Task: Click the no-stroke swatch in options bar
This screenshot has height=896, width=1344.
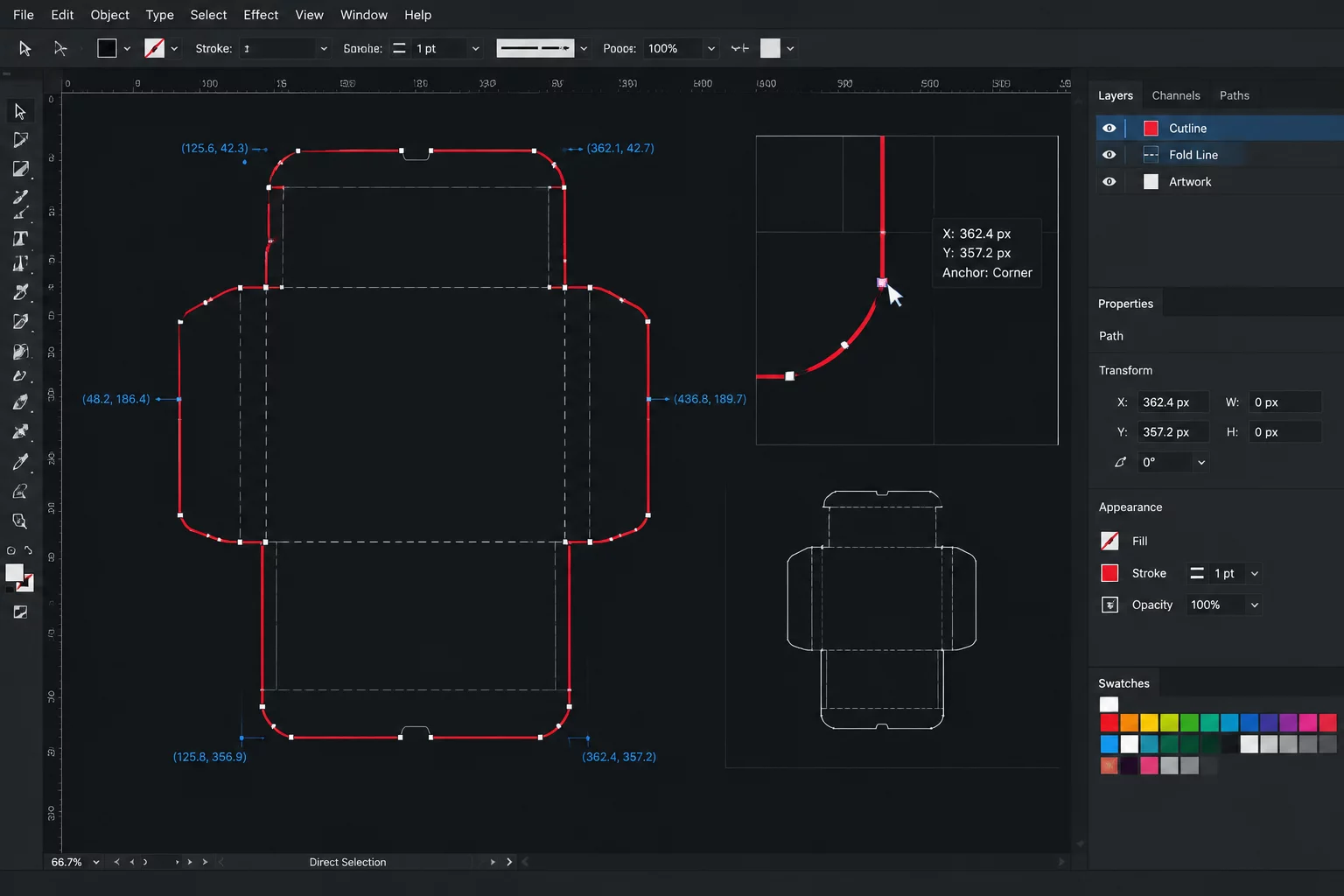Action: [154, 49]
